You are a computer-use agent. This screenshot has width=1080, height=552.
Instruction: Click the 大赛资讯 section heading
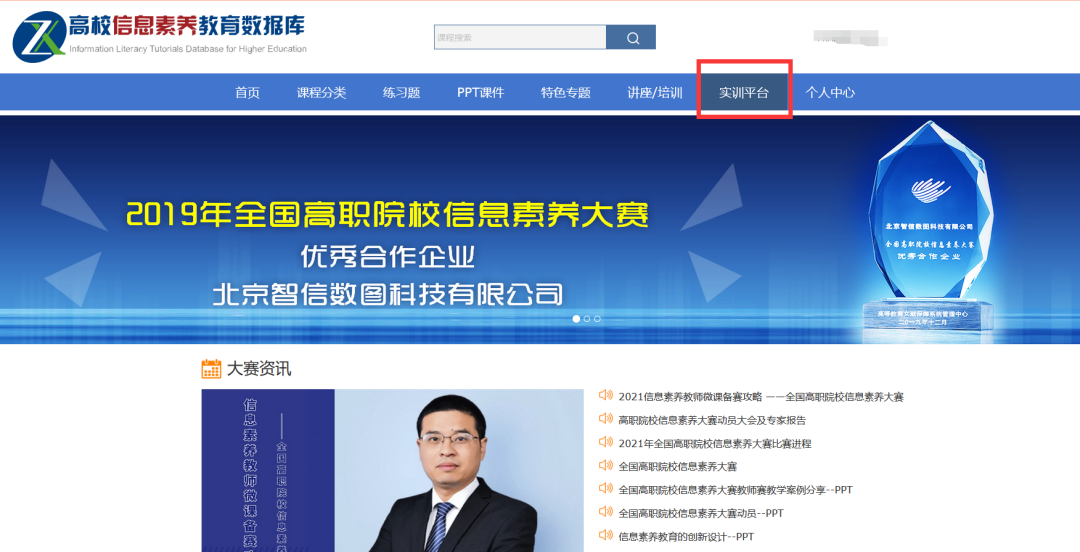259,369
